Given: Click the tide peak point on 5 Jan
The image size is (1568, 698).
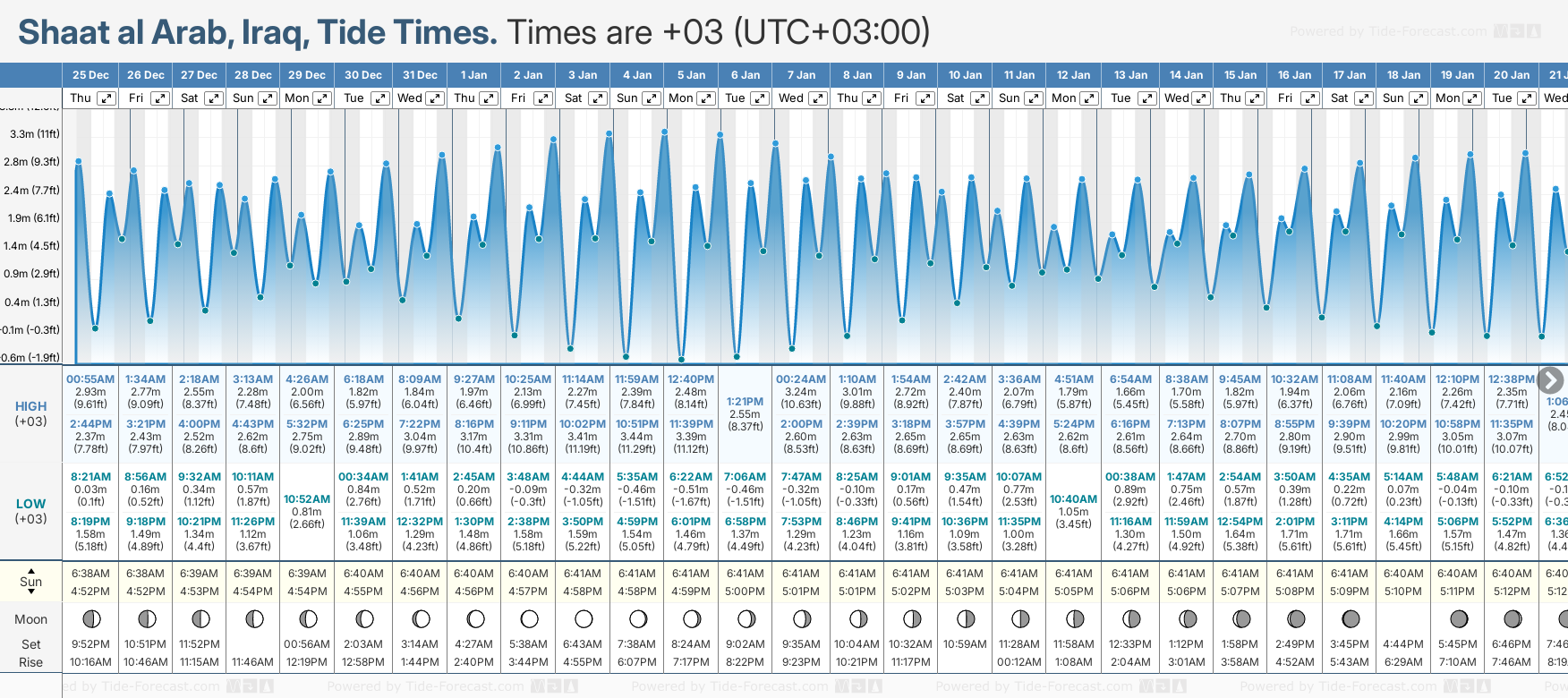Looking at the screenshot, I should pyautogui.click(x=665, y=132).
